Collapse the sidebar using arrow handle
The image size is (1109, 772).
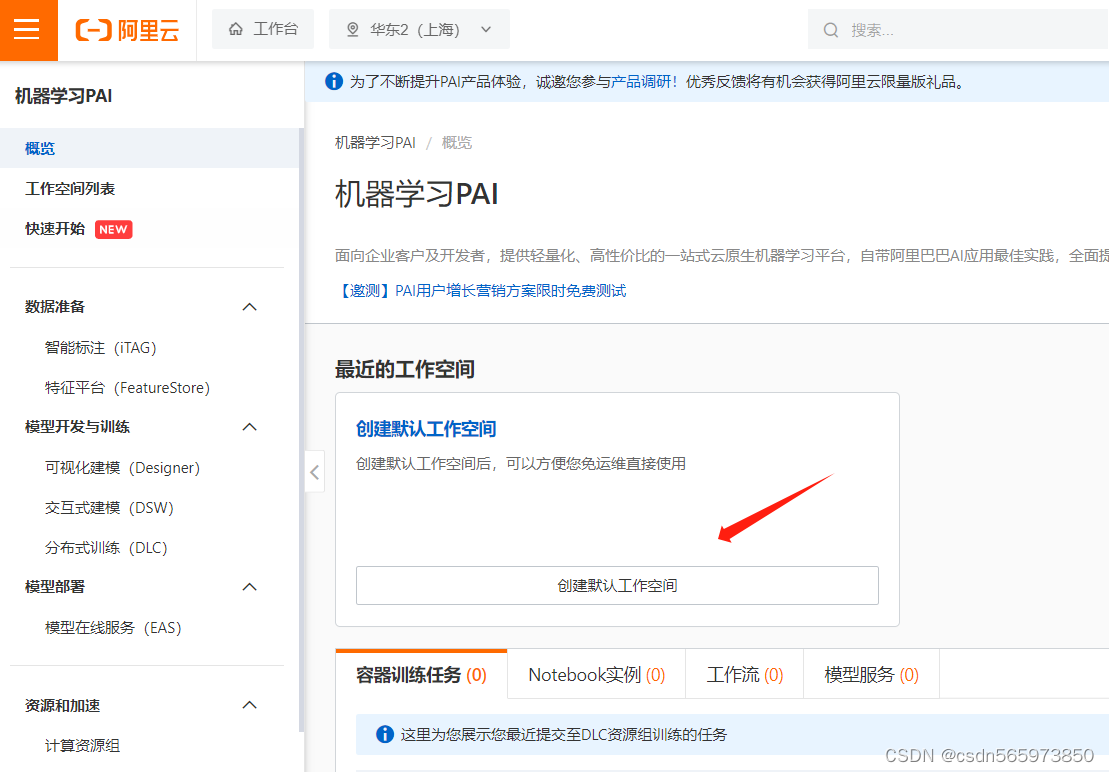(x=315, y=472)
